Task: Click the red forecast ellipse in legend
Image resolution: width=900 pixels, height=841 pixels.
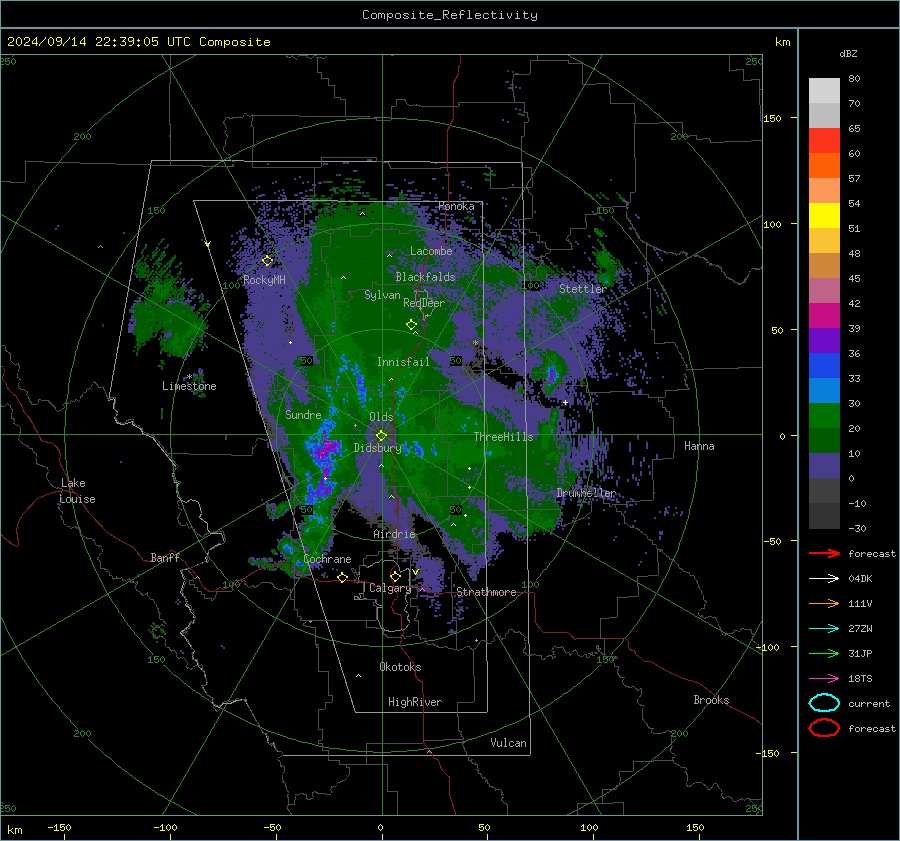Action: tap(824, 728)
